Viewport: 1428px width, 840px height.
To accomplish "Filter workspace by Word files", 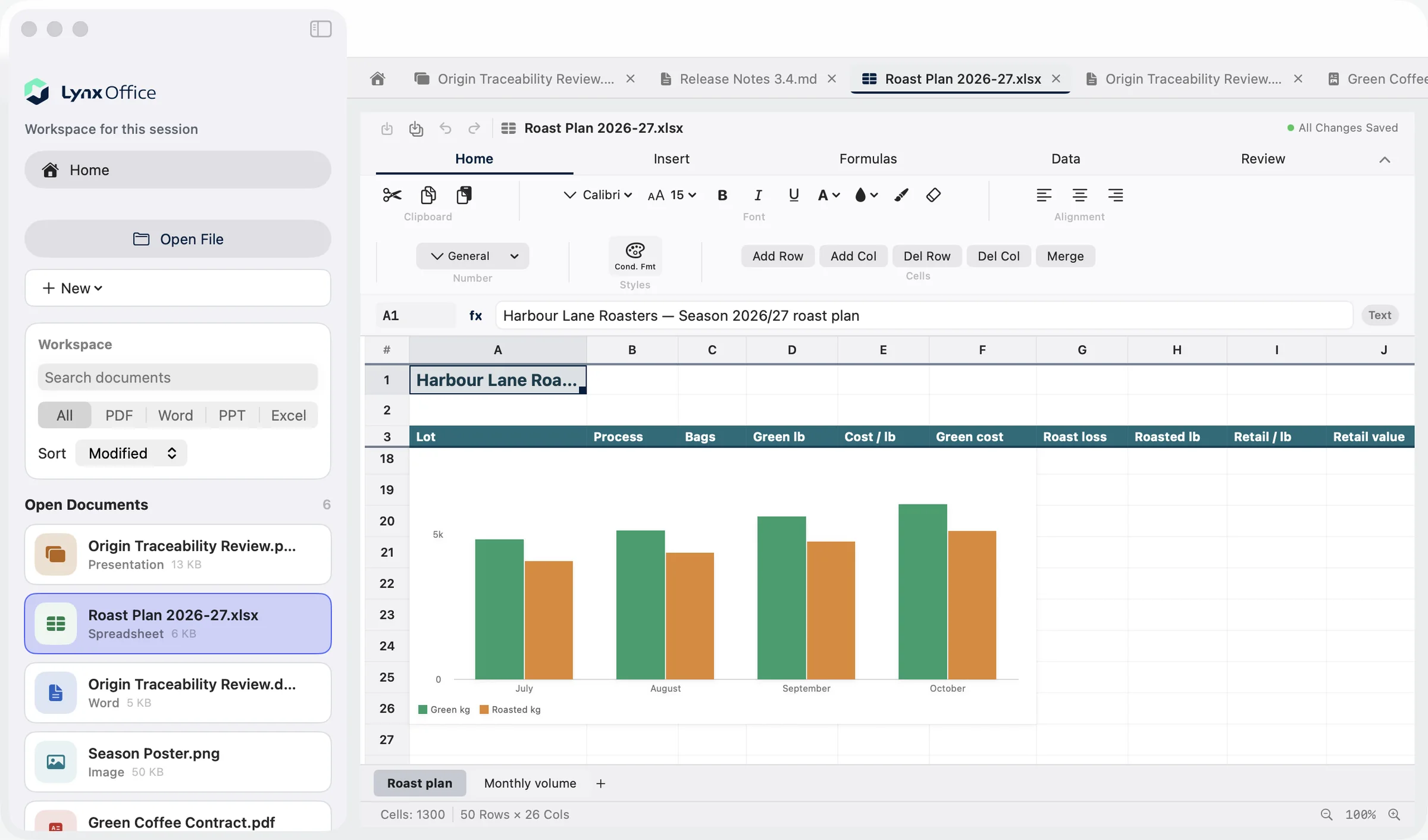I will pos(176,415).
